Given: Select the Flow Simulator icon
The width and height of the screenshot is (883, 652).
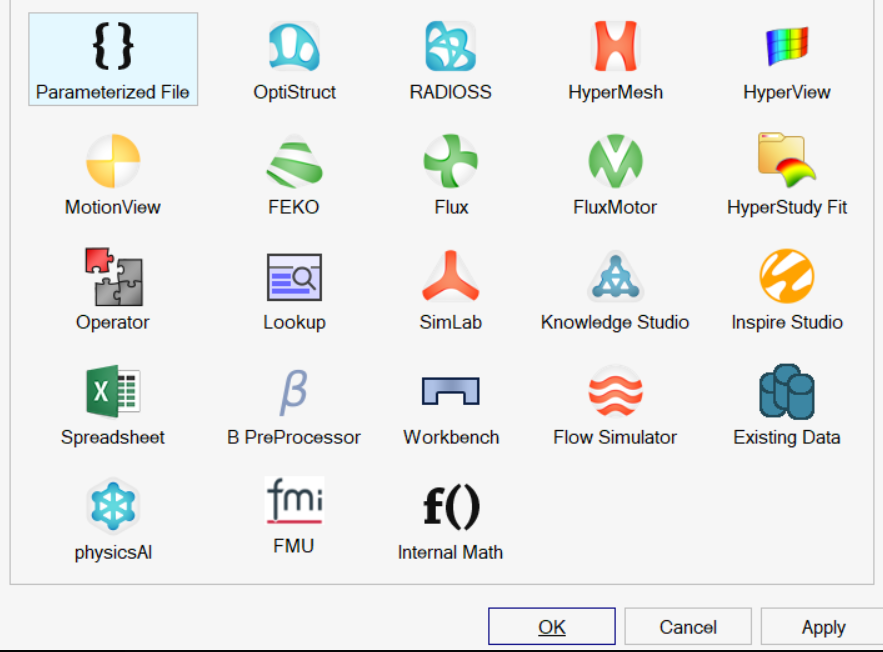Looking at the screenshot, I should pyautogui.click(x=615, y=391).
